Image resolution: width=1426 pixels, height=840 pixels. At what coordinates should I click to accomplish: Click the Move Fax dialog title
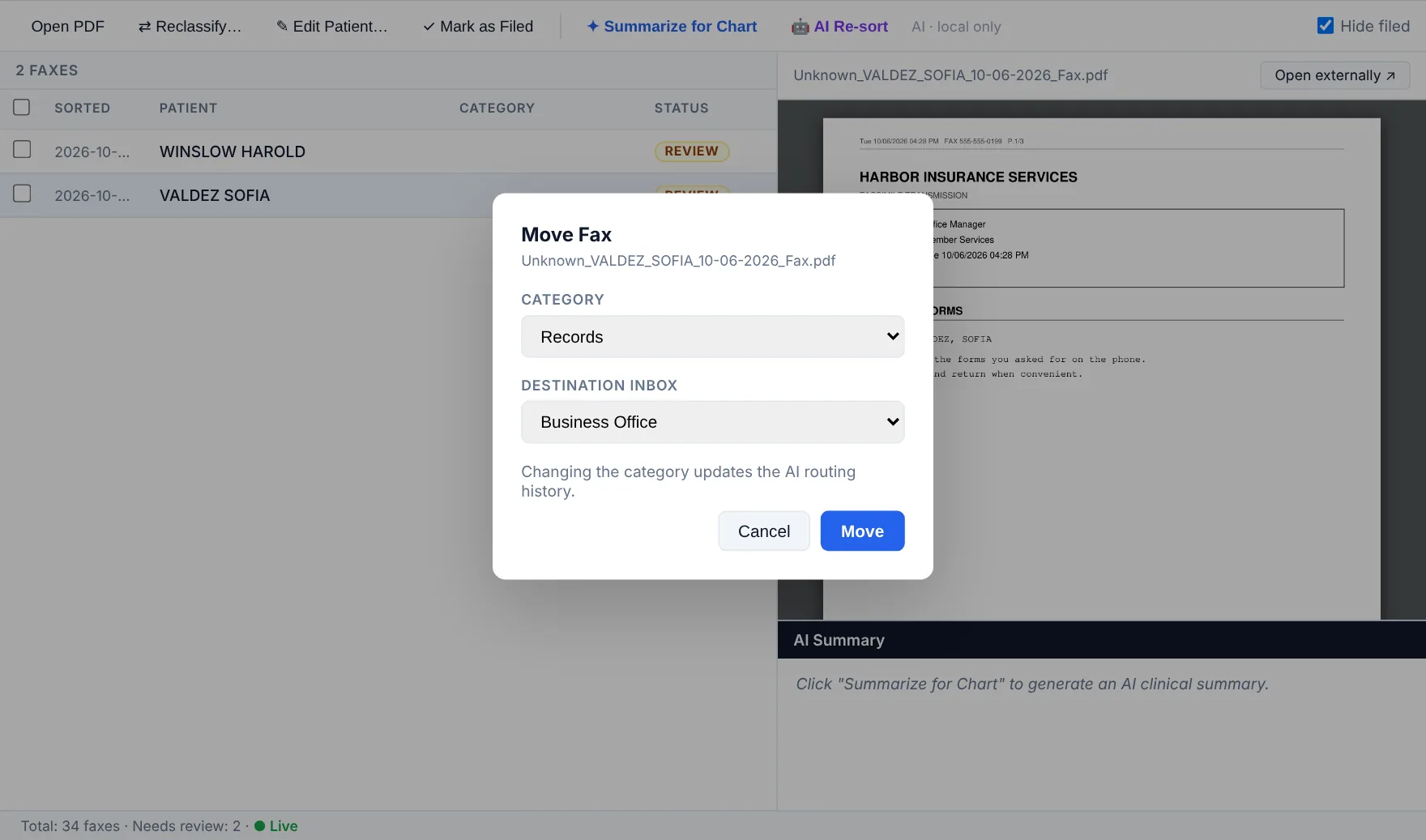(566, 234)
